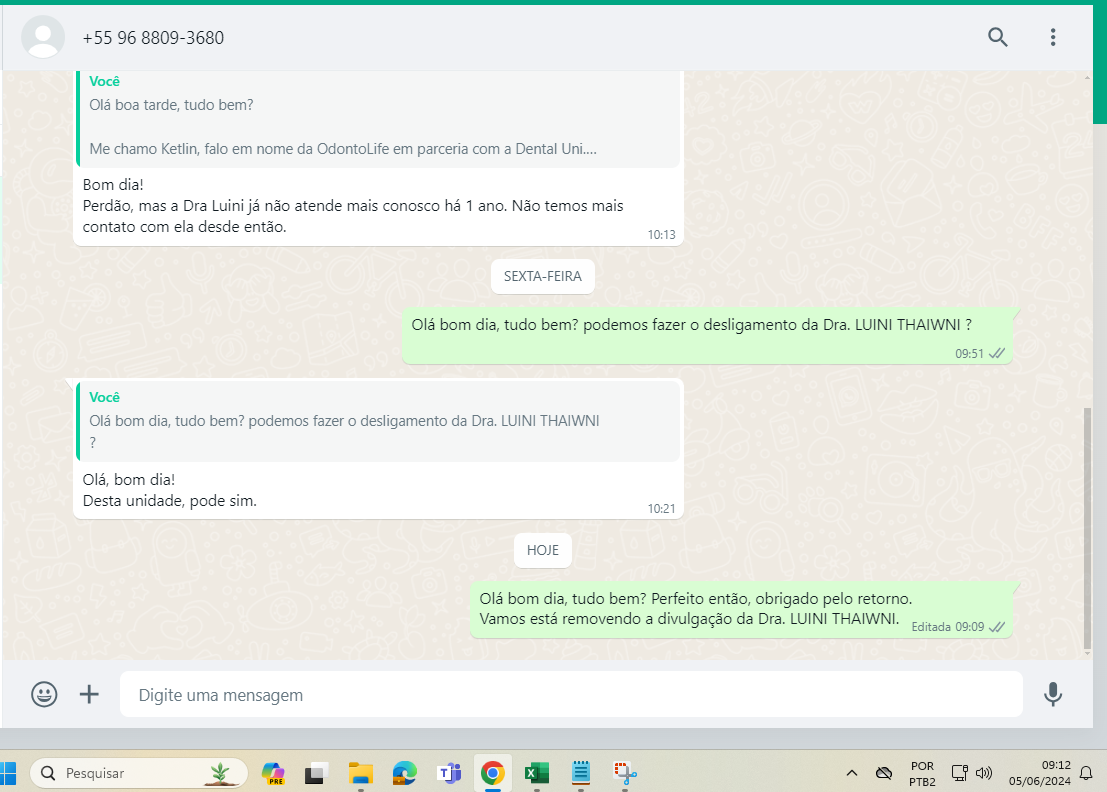Viewport: 1107px width, 792px height.
Task: Open Microsoft Teams from the taskbar
Action: tap(448, 774)
